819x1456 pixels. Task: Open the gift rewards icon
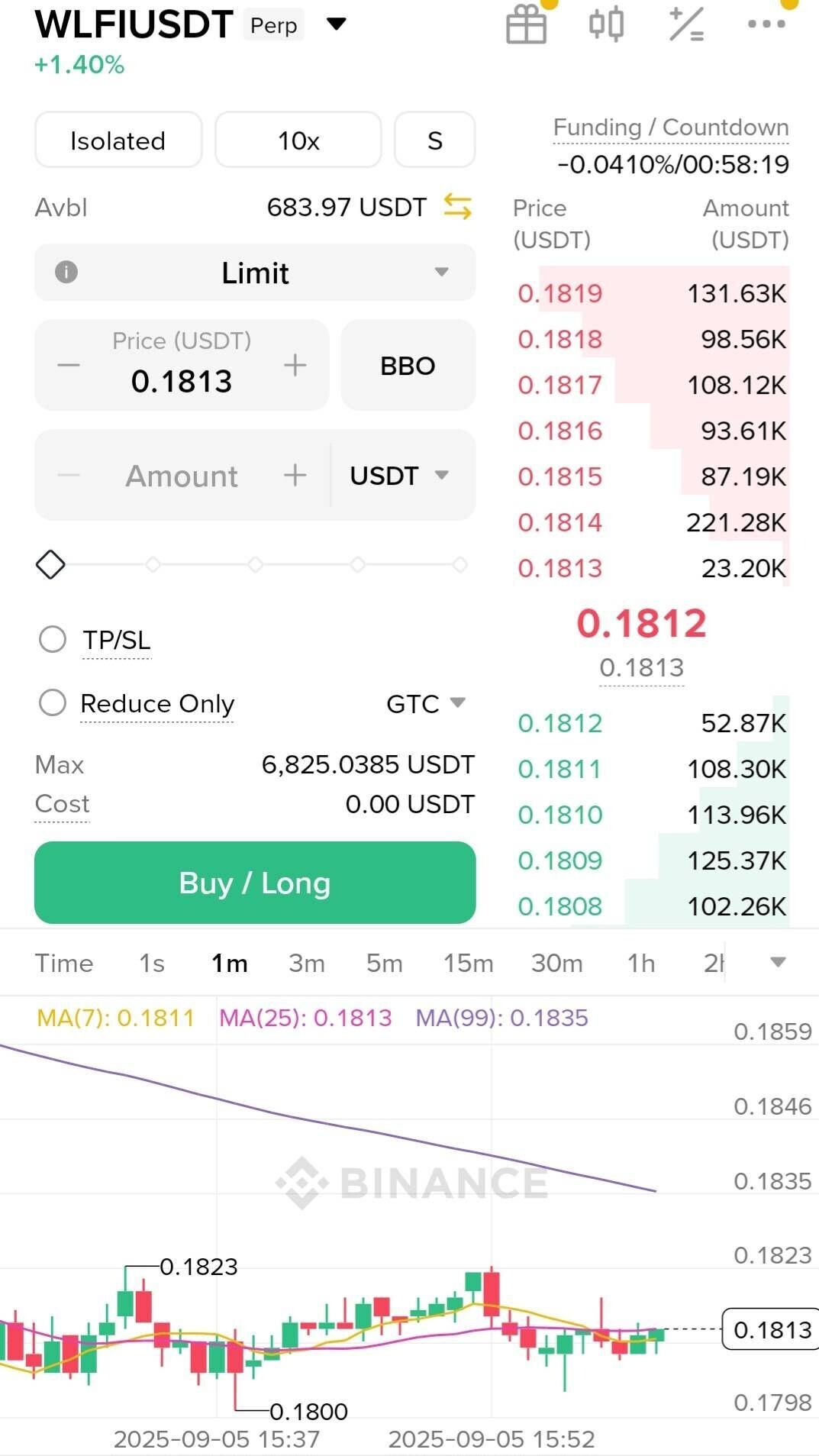[x=526, y=24]
